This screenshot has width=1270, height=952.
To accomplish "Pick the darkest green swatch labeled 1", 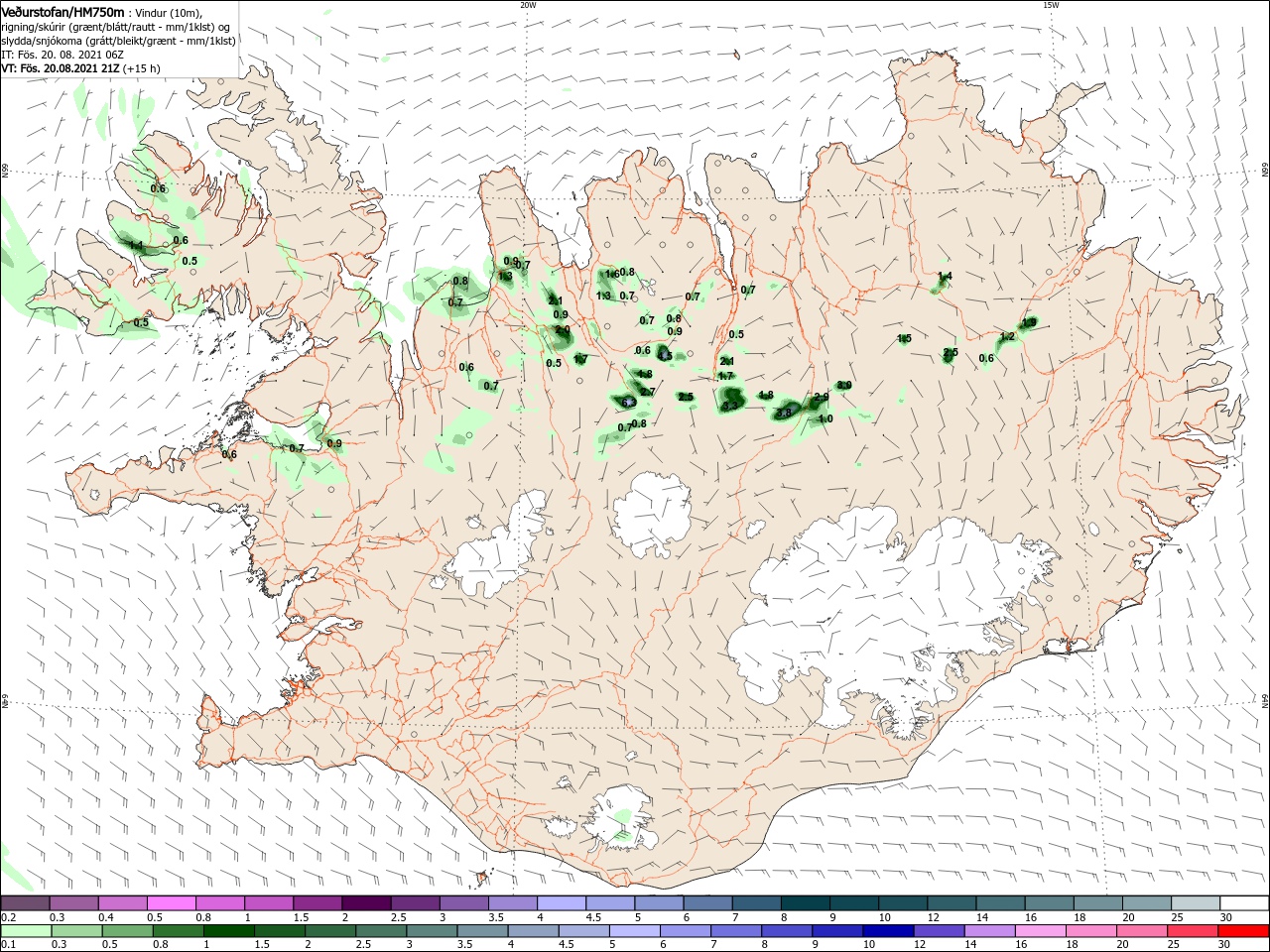I will [228, 931].
